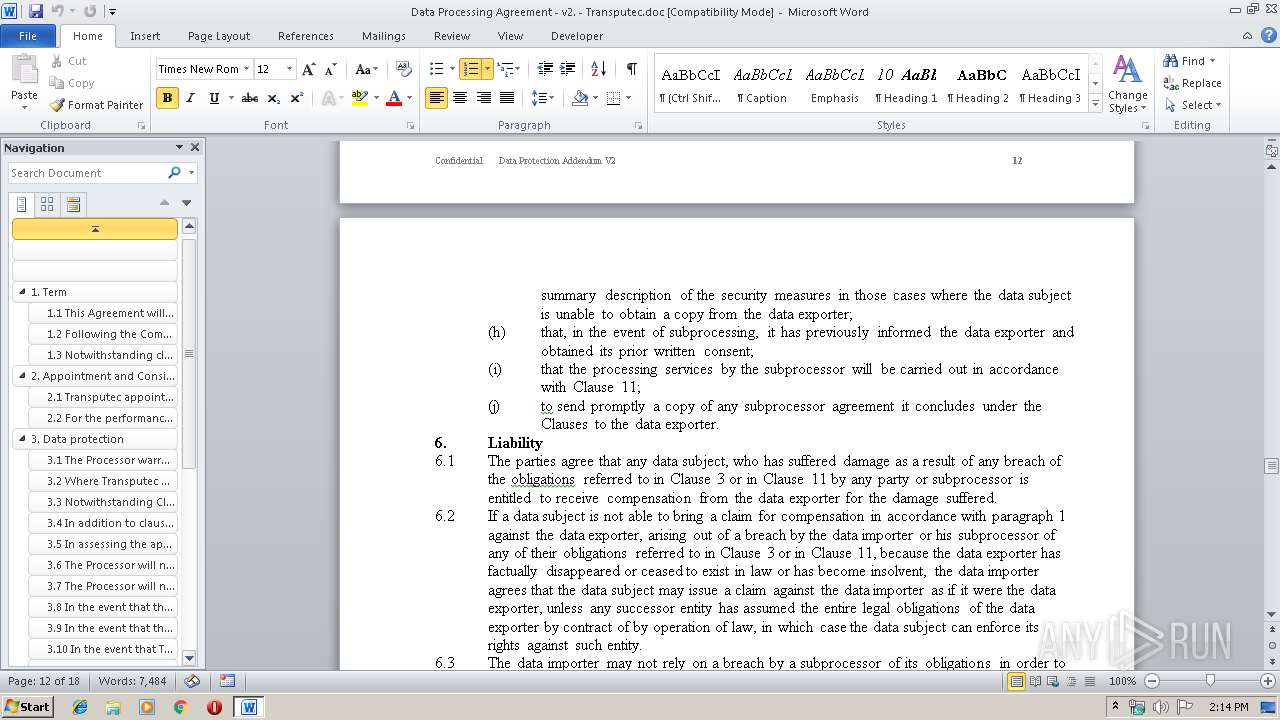This screenshot has height=720, width=1280.
Task: Switch to the Page Layout tab
Action: pos(219,36)
